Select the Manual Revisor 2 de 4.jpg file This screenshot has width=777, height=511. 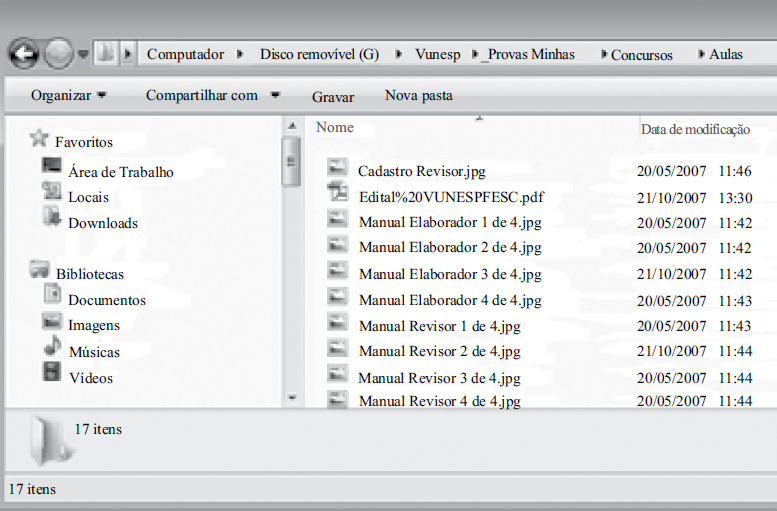pos(439,351)
